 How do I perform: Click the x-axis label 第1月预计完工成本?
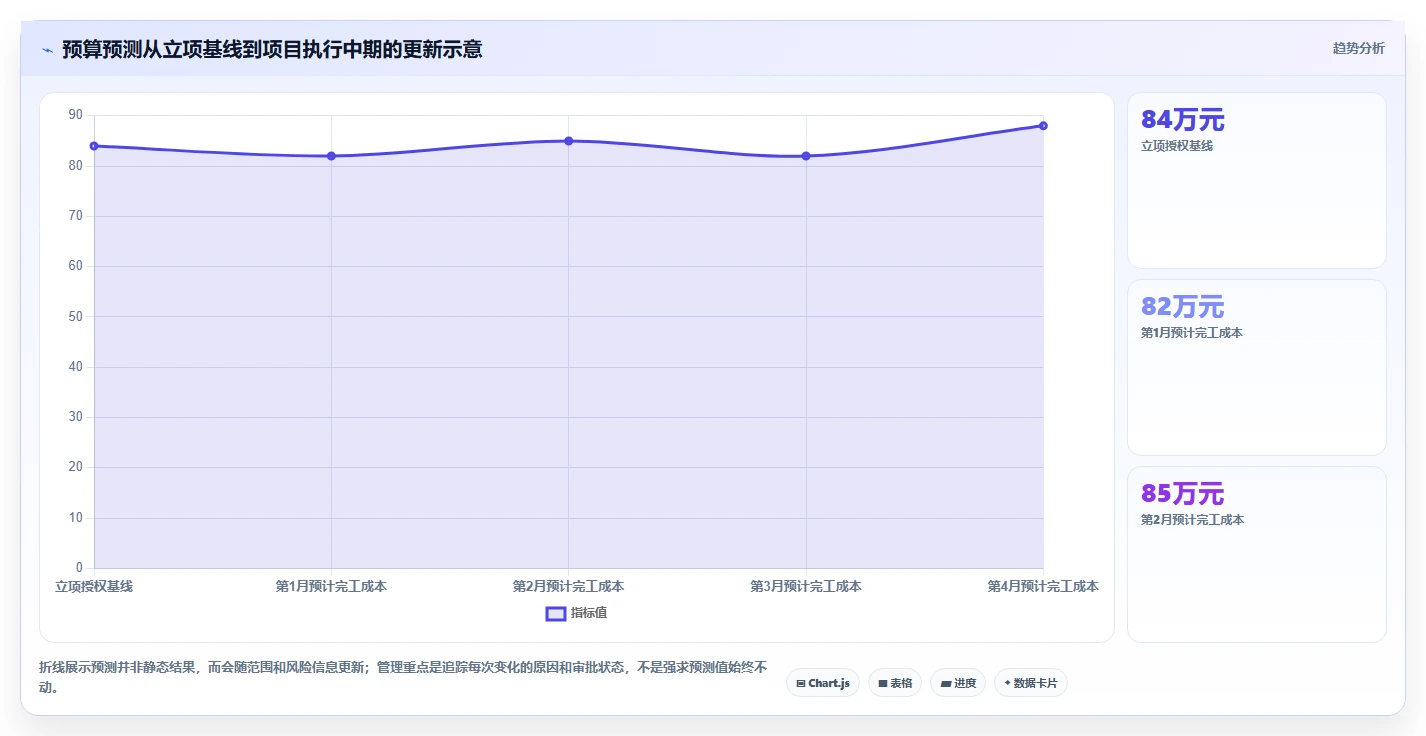click(331, 587)
